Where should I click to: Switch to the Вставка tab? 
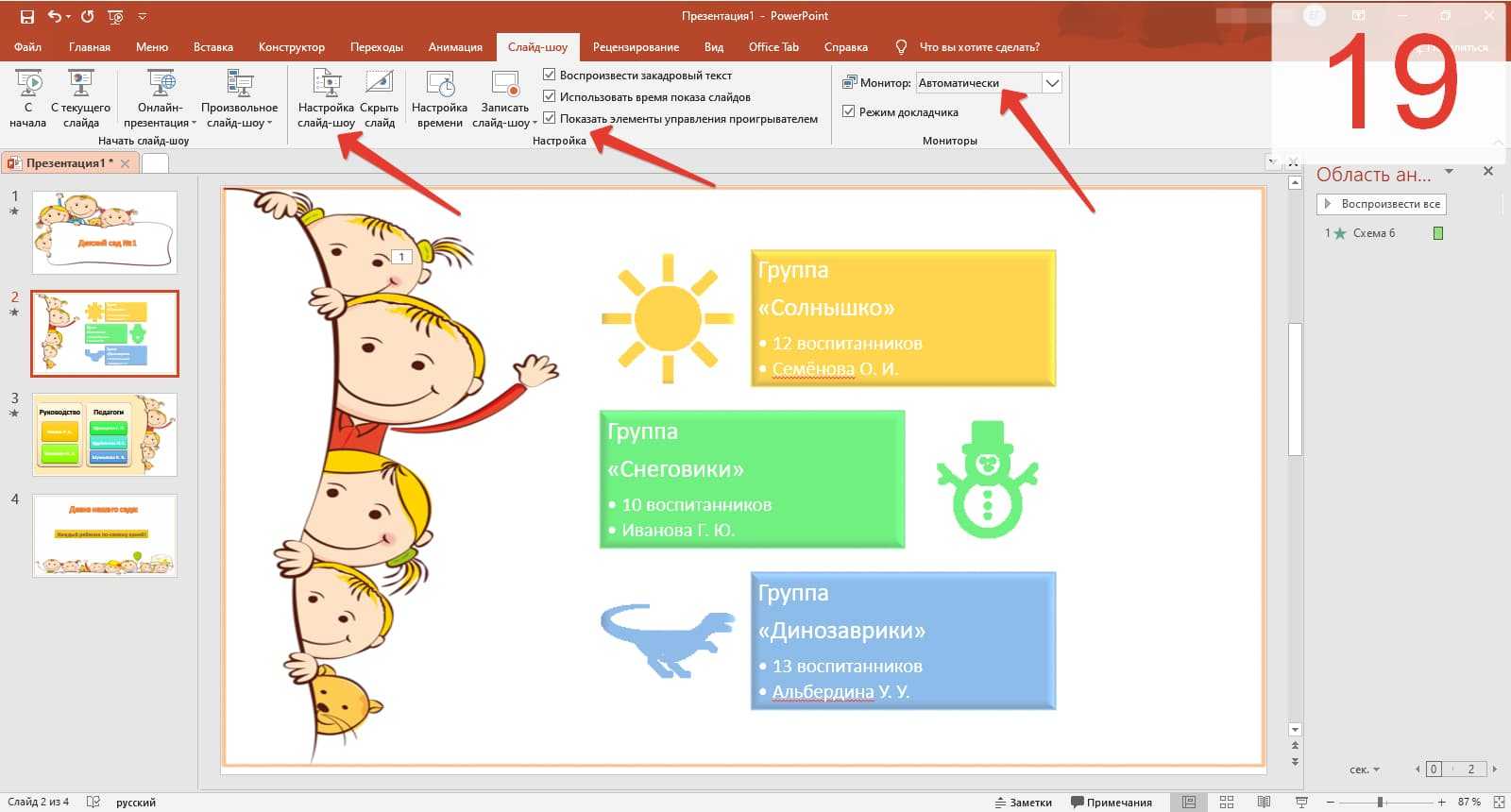click(x=213, y=47)
